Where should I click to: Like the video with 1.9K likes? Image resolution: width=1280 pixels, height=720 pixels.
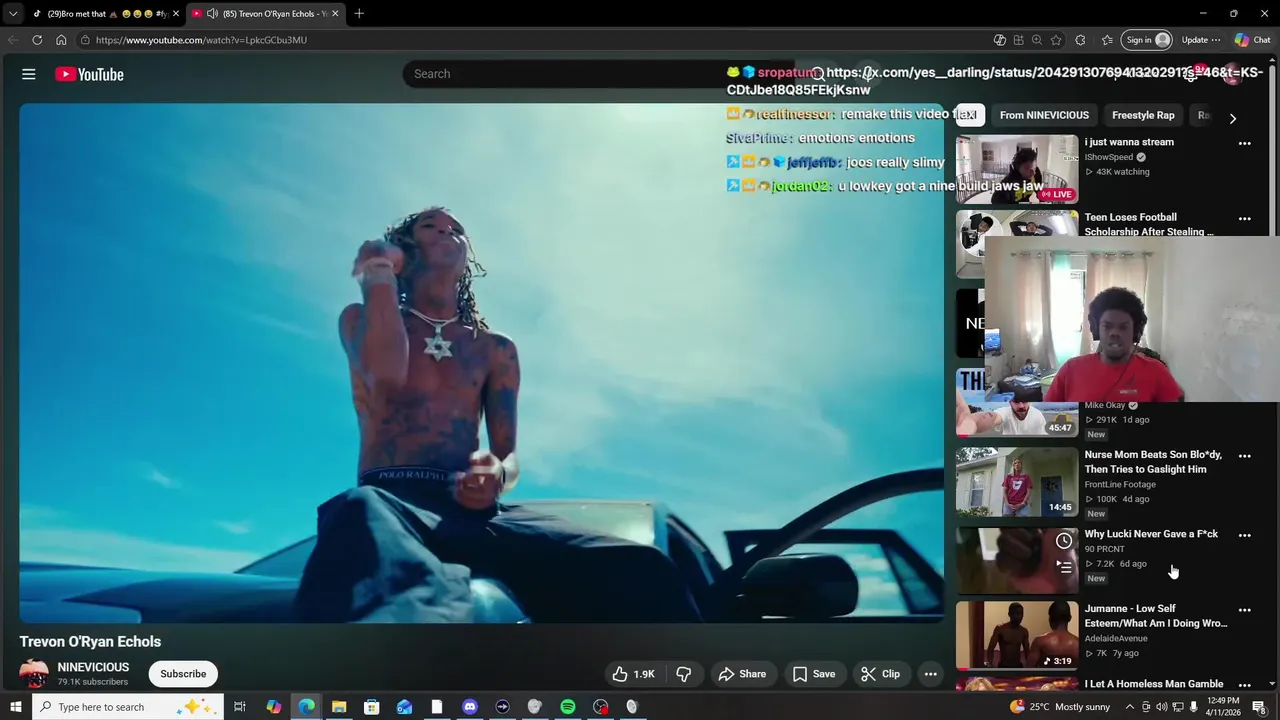pos(633,674)
